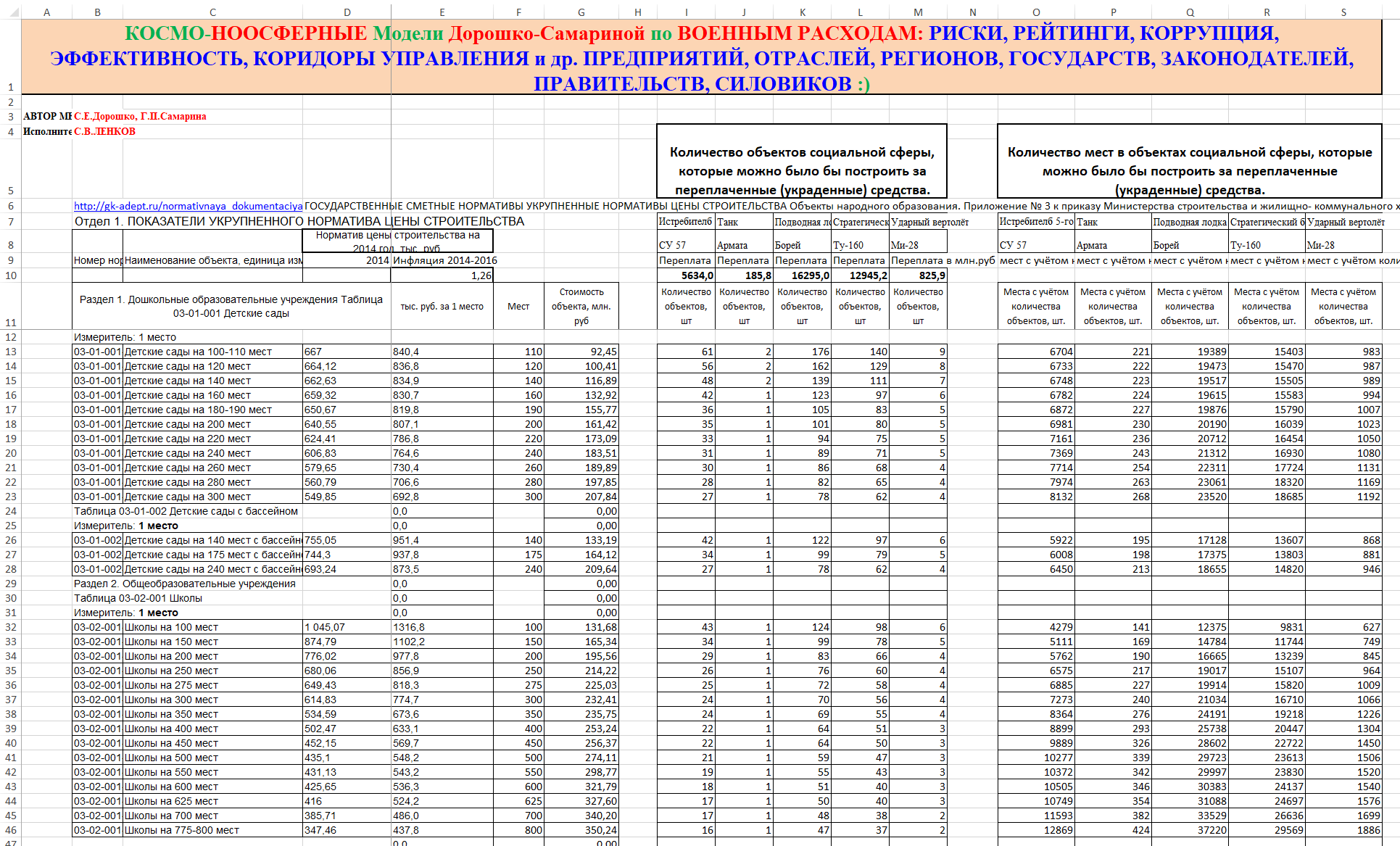Select the Стоимость объекта, млн. руб header cell
This screenshot has height=846, width=1400.
(581, 306)
